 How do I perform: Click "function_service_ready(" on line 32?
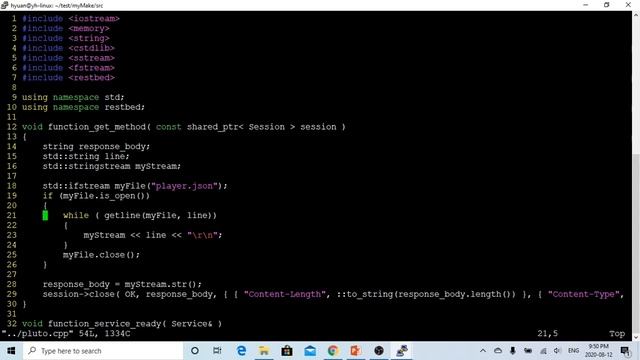107,324
